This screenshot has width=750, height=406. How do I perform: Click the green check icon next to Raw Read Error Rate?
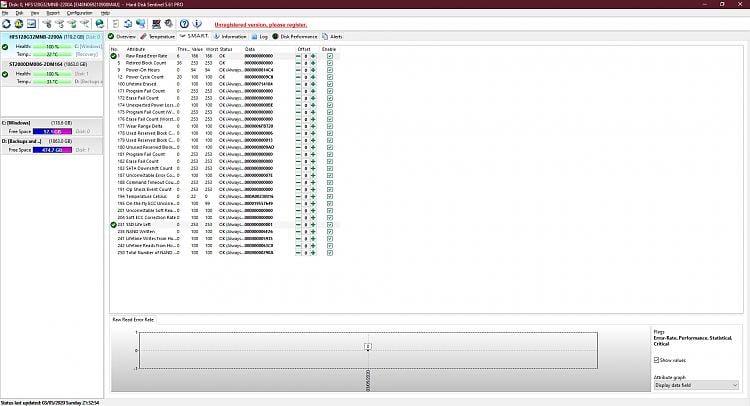pos(113,56)
